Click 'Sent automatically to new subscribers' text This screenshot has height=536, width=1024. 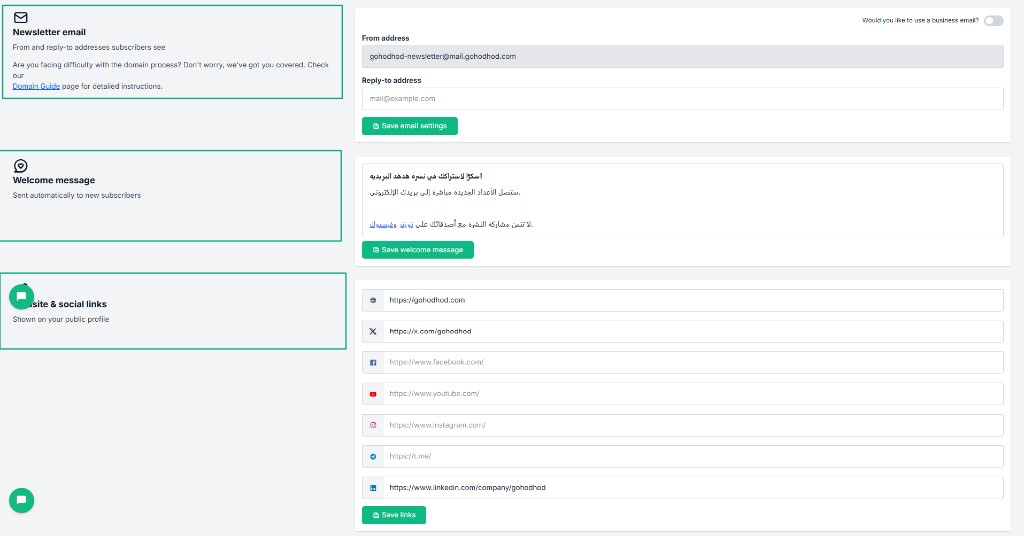[76, 195]
